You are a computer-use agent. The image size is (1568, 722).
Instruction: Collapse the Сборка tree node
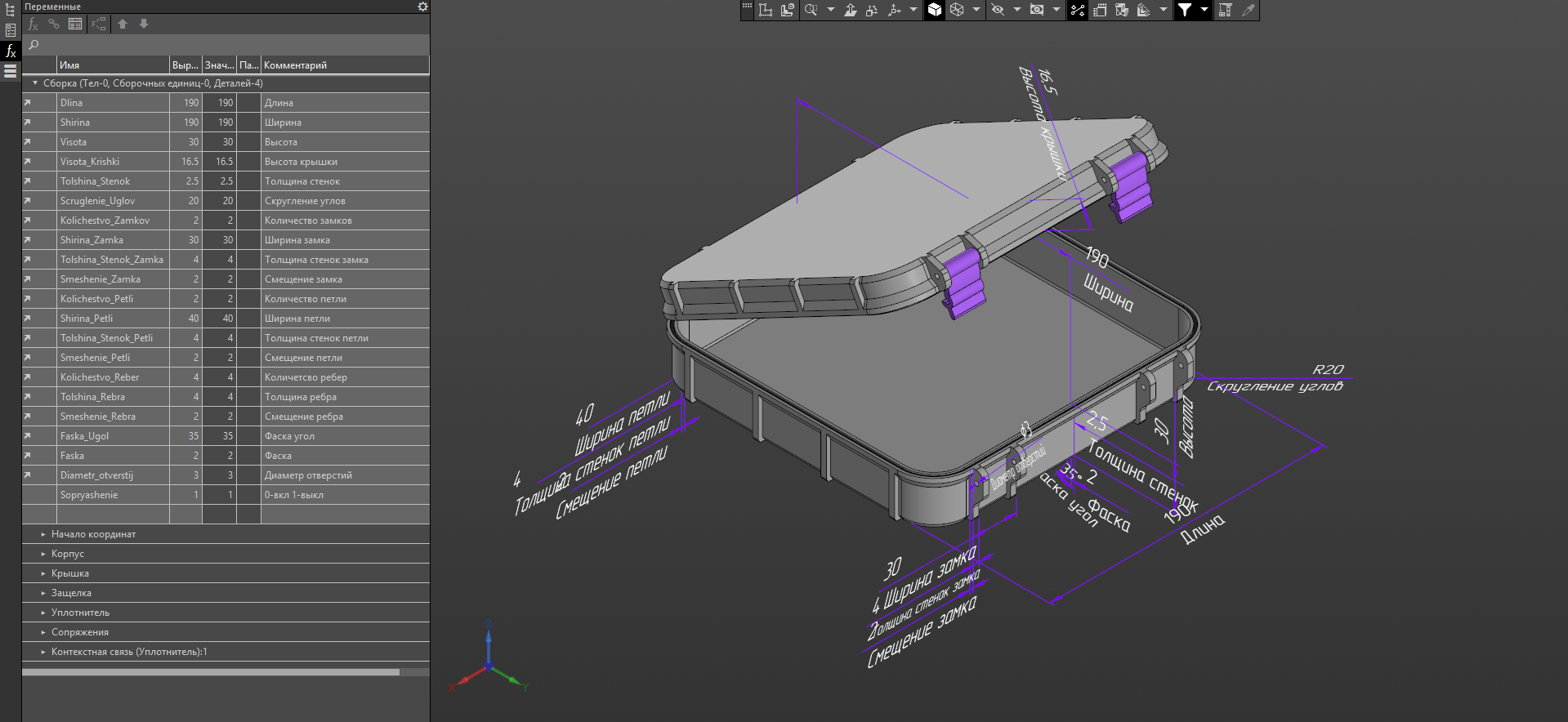point(35,82)
